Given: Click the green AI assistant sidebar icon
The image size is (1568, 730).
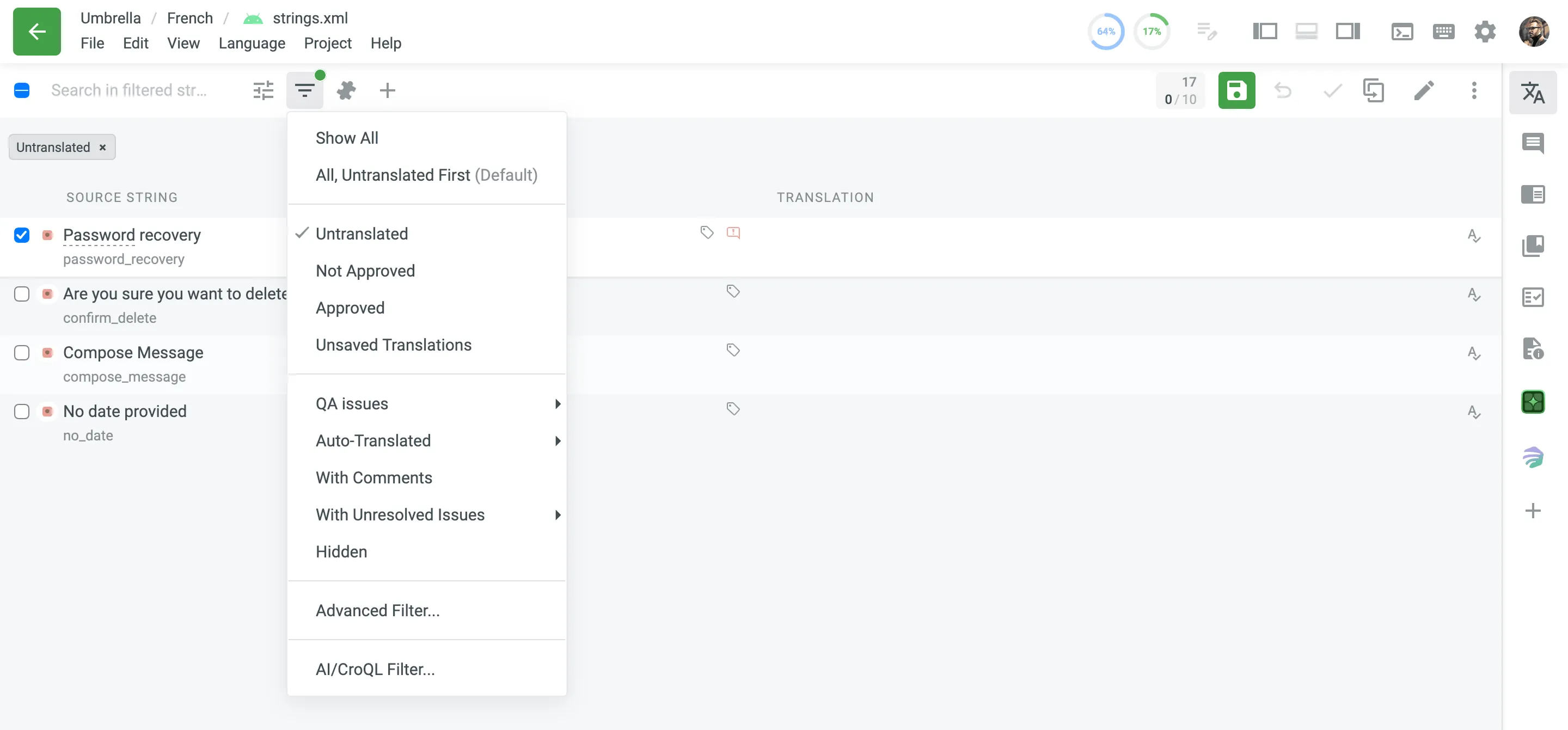Looking at the screenshot, I should (x=1533, y=402).
